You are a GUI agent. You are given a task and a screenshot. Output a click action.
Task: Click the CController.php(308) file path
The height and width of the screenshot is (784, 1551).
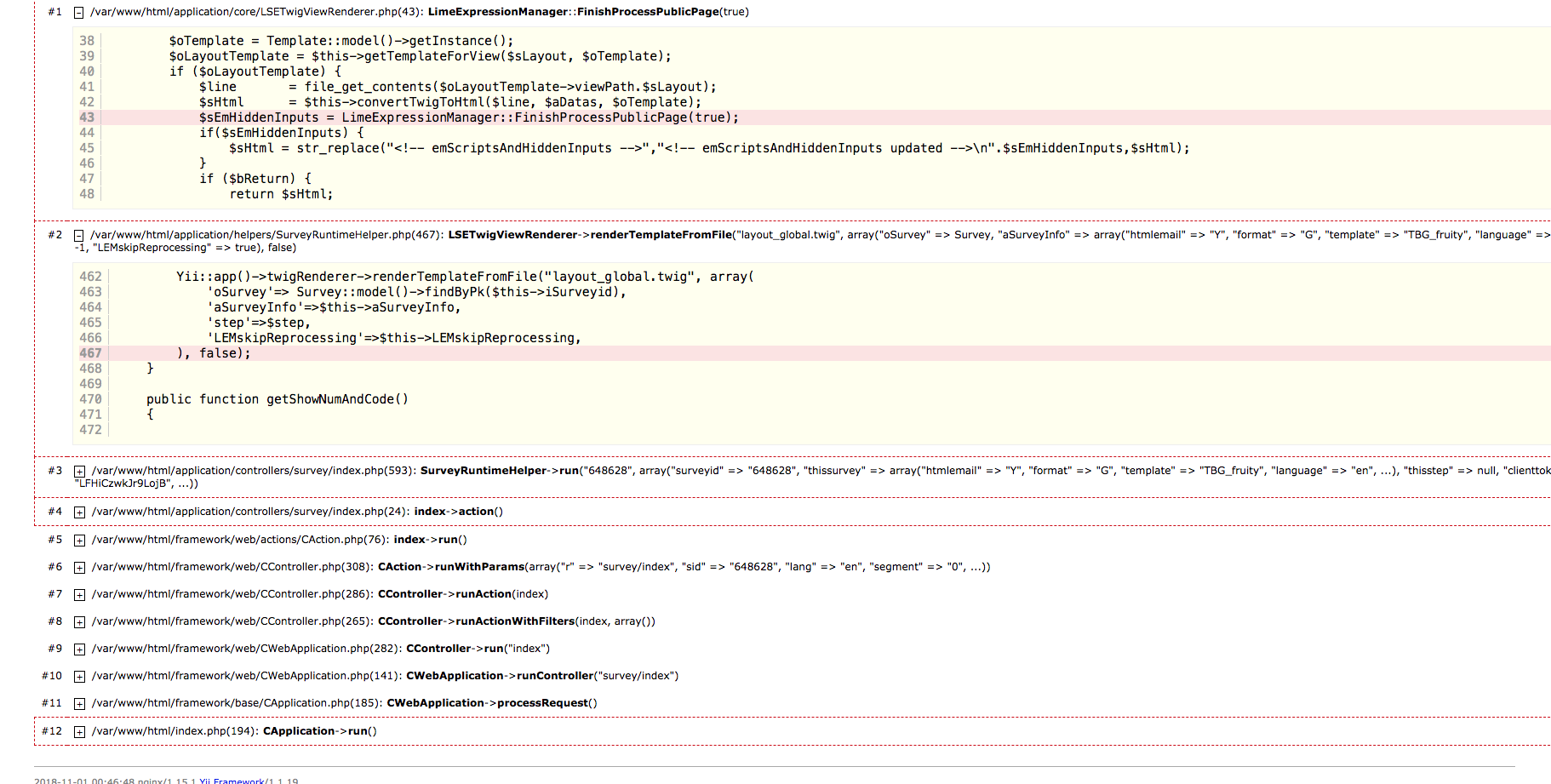coord(232,567)
